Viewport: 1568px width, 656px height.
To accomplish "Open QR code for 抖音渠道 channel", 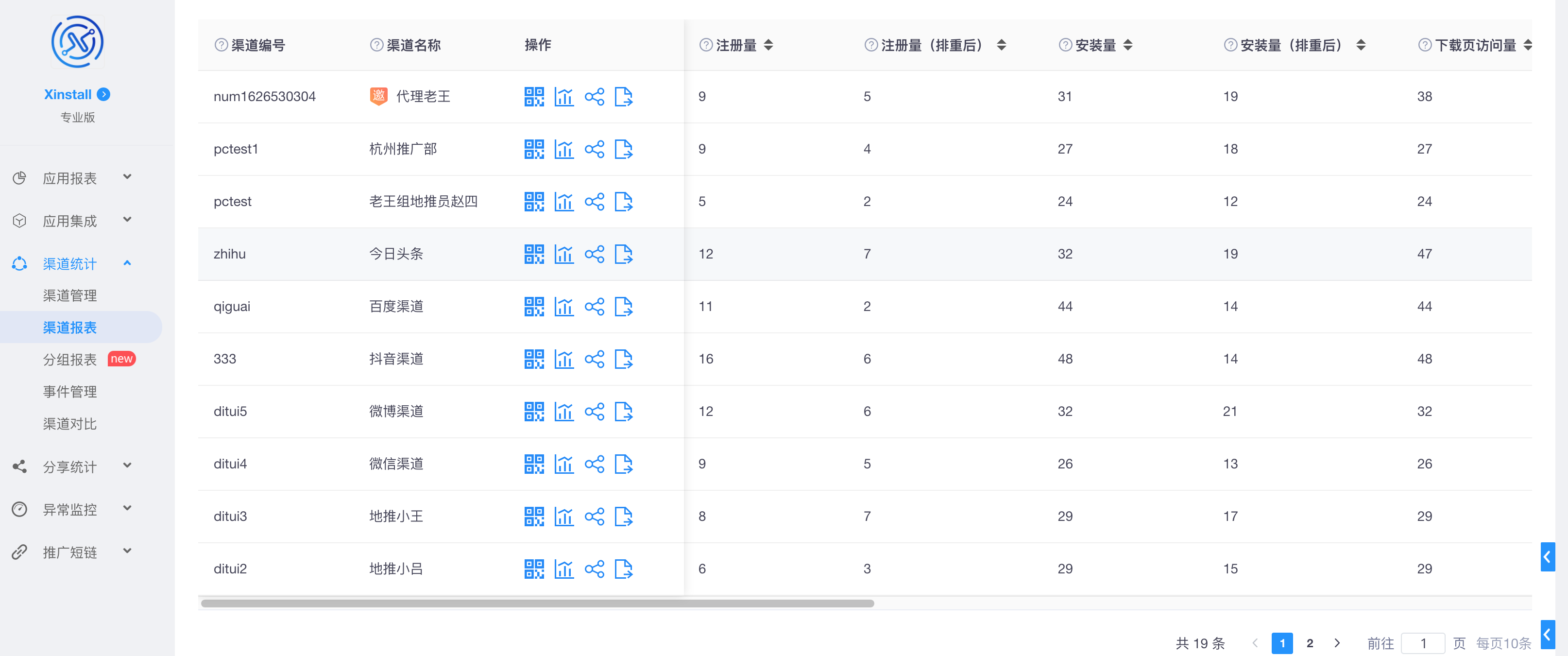I will click(534, 359).
